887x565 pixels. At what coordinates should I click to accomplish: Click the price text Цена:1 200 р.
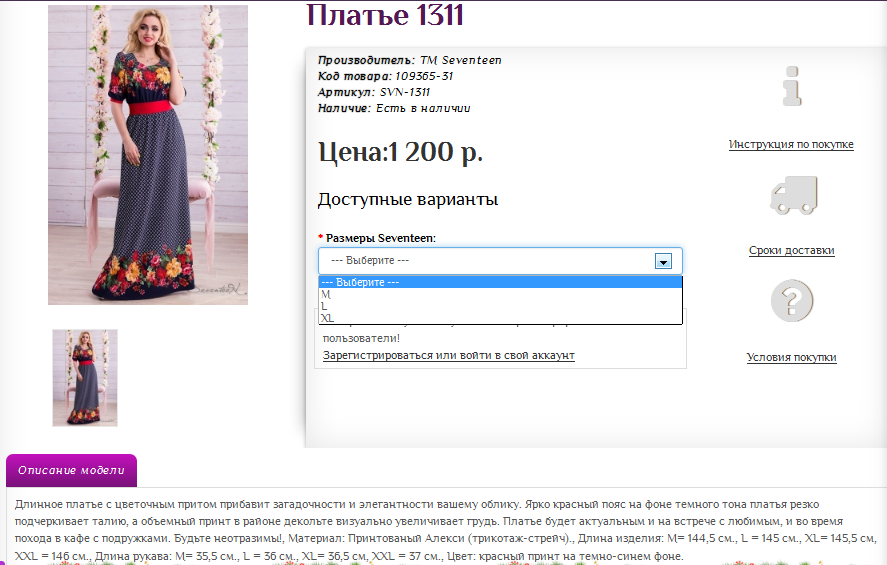tap(401, 152)
